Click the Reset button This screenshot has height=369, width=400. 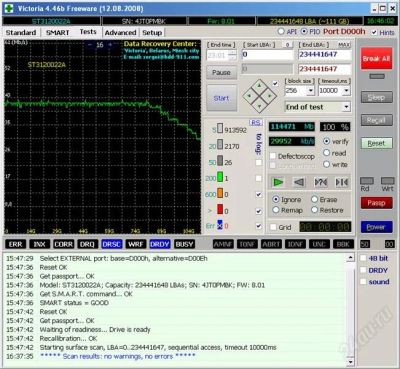377,143
